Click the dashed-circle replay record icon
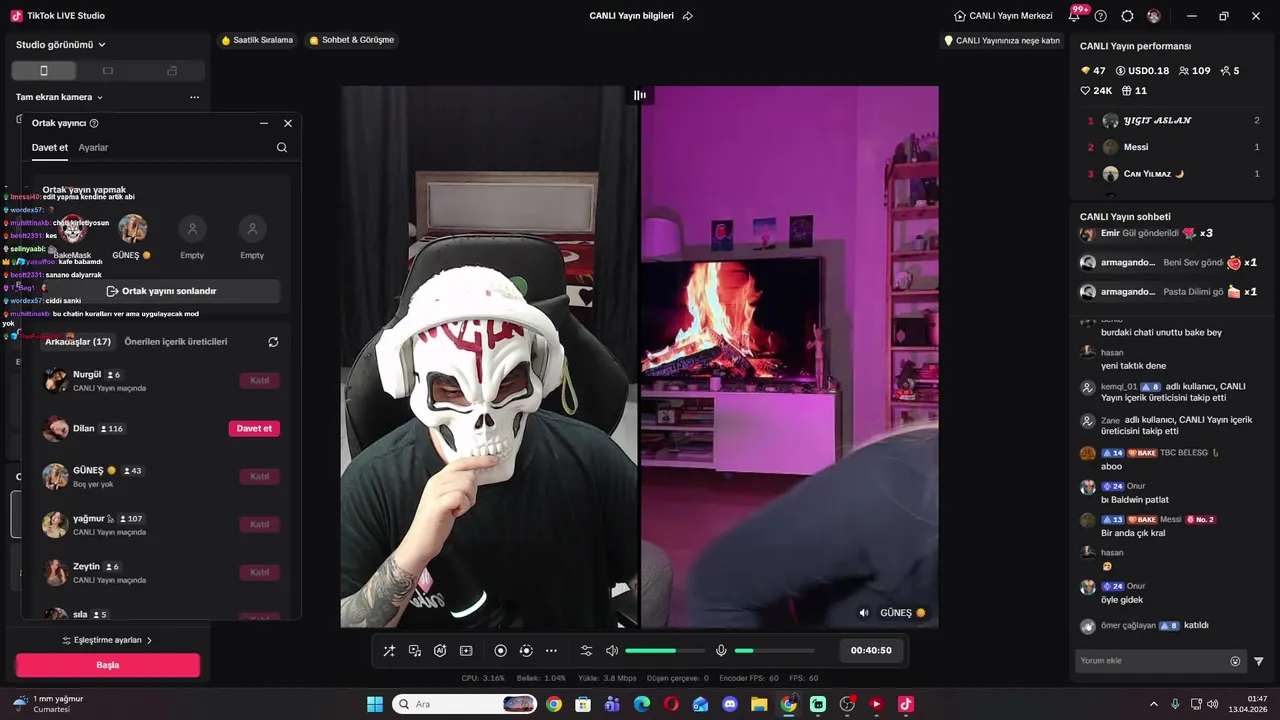The height and width of the screenshot is (720, 1280). [526, 651]
